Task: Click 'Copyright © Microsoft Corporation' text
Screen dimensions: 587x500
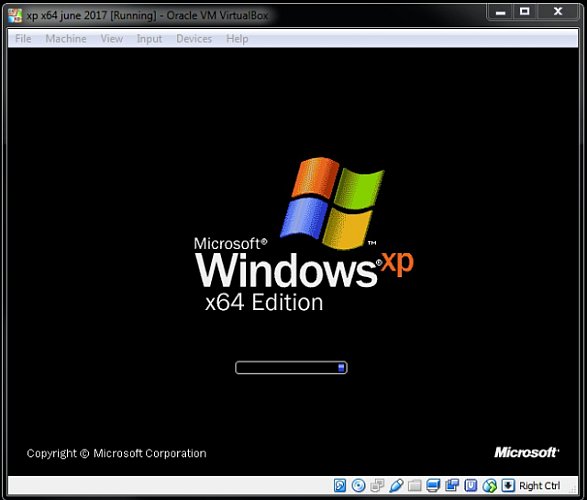Action: [x=116, y=453]
